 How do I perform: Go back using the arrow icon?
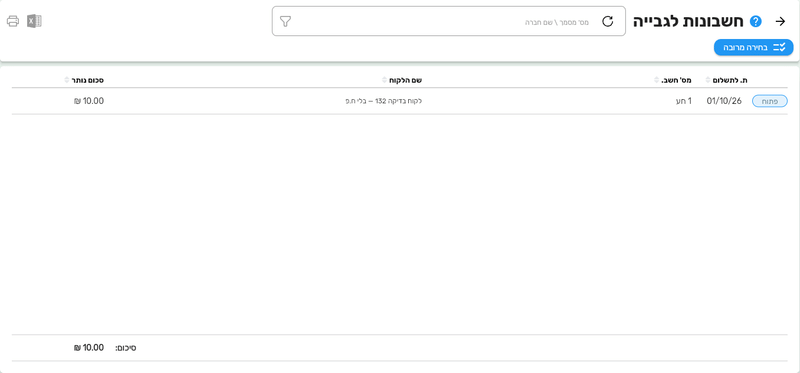point(781,21)
